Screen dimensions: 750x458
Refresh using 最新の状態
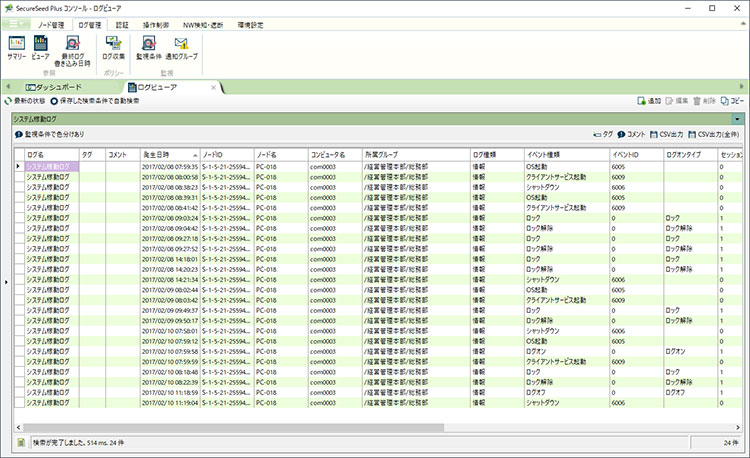click(25, 101)
